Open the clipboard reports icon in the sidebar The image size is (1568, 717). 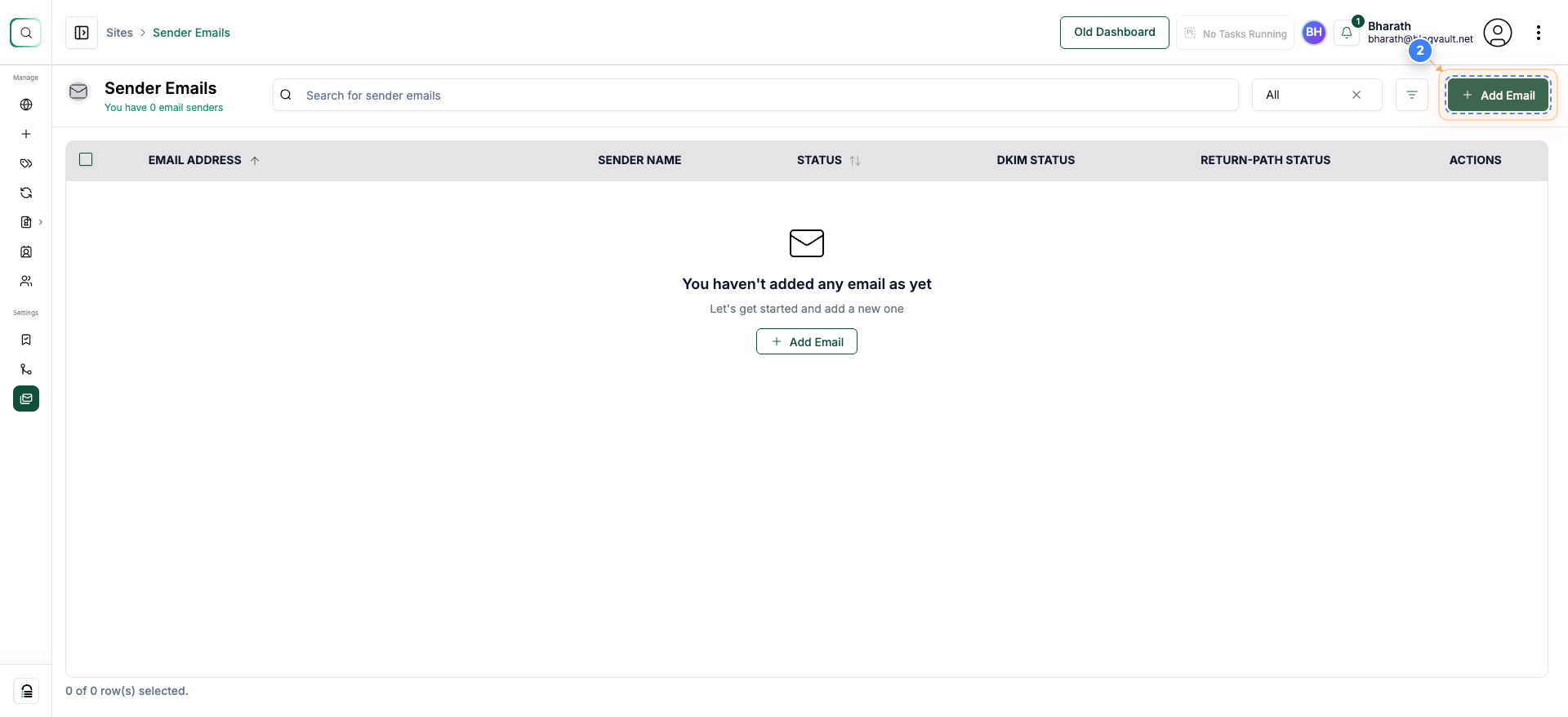tap(26, 222)
